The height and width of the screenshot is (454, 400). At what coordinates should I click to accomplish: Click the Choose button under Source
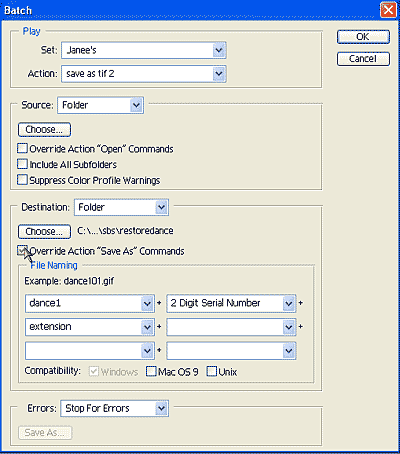(x=44, y=130)
